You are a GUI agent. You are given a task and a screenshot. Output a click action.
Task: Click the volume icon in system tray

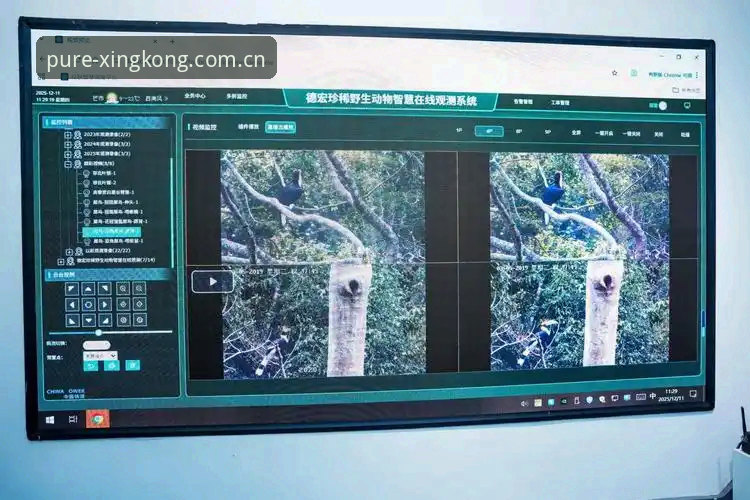(x=524, y=403)
